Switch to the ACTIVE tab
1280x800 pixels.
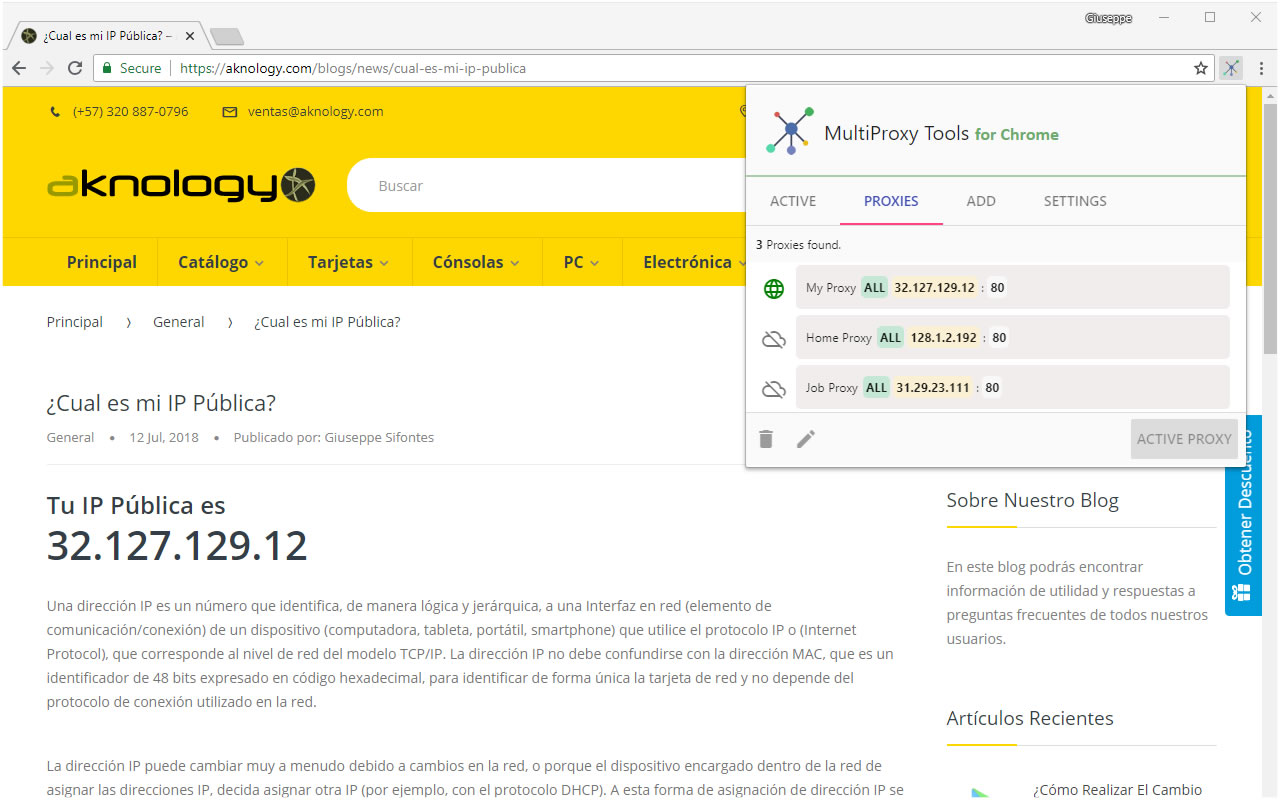coord(793,201)
